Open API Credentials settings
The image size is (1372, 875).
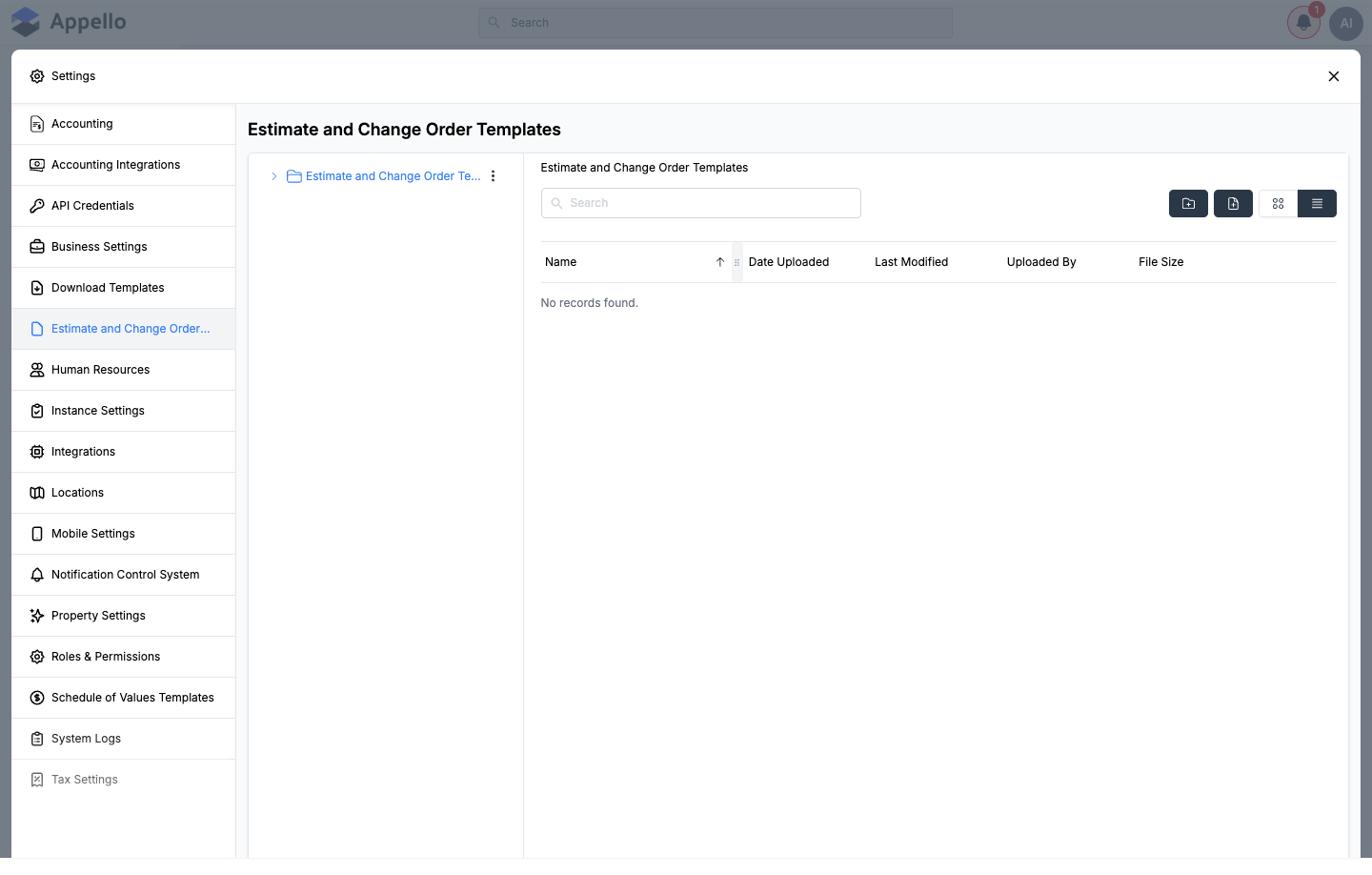coord(124,206)
